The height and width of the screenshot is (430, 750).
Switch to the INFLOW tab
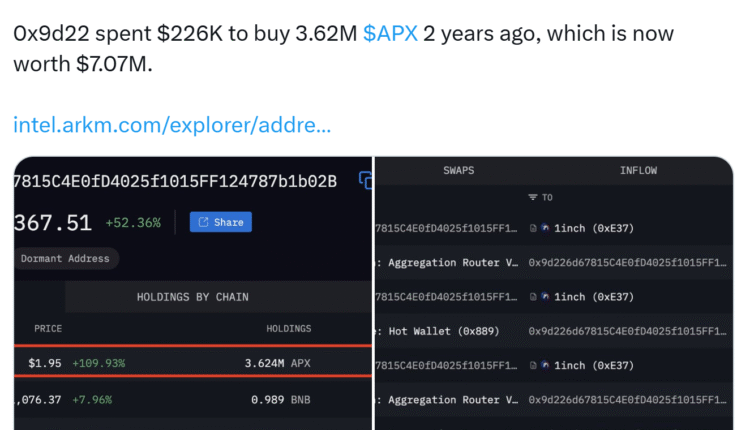638,171
